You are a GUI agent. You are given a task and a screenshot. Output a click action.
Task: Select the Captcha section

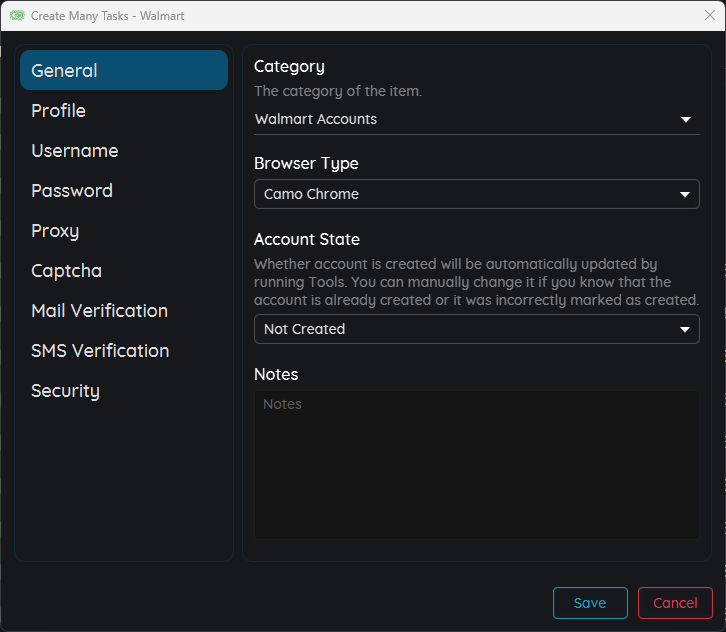(66, 271)
